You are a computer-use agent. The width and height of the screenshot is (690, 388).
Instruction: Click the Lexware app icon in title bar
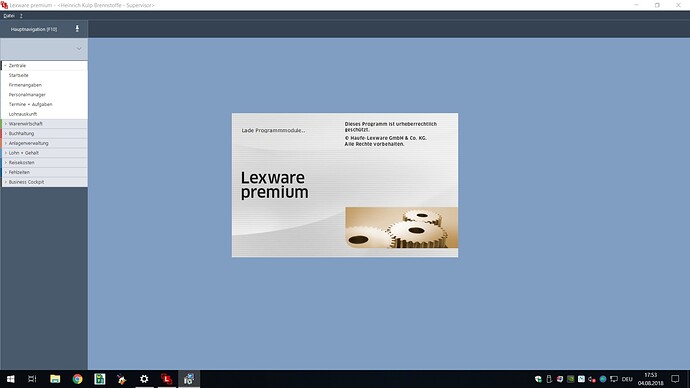4,5
